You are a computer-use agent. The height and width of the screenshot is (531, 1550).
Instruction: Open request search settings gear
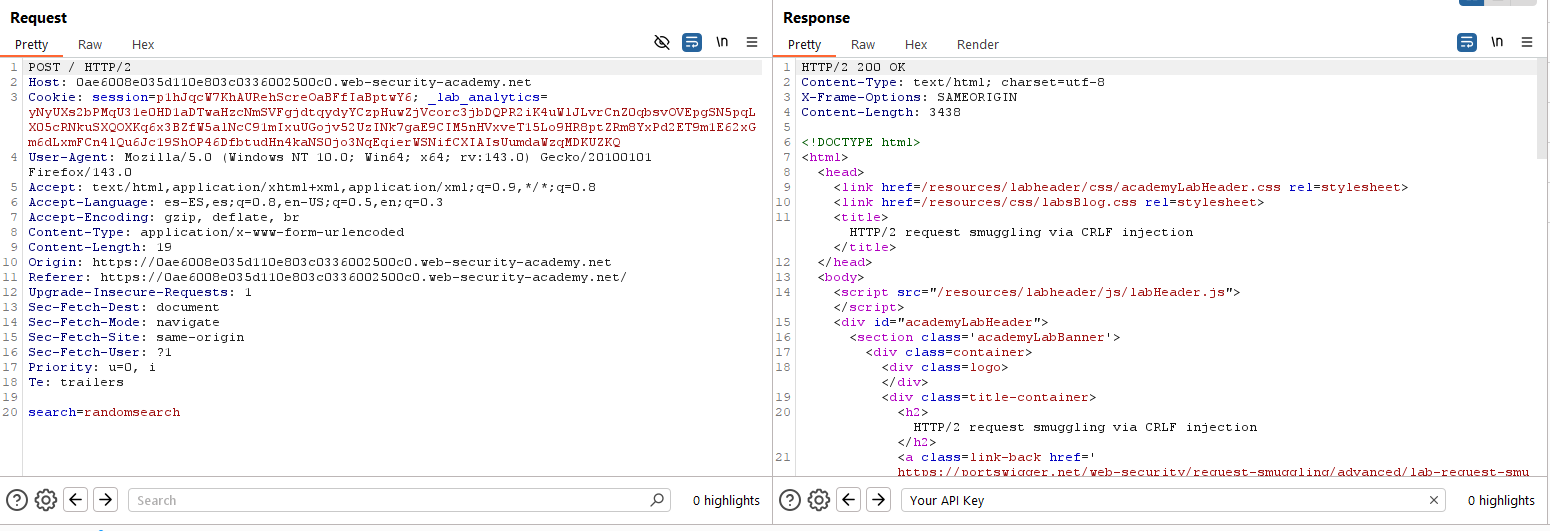coord(45,500)
